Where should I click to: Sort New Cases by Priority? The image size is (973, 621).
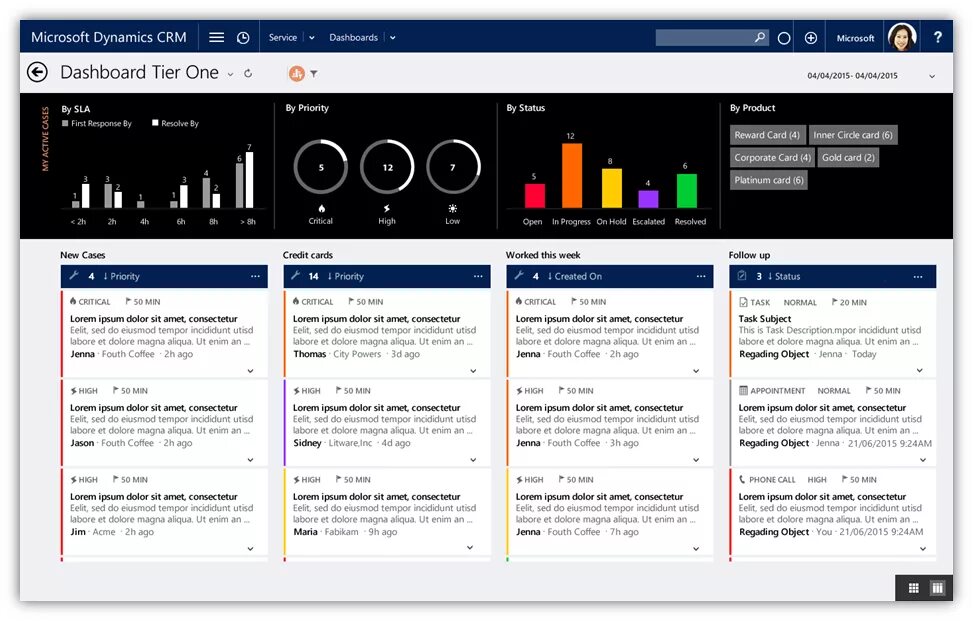121,276
